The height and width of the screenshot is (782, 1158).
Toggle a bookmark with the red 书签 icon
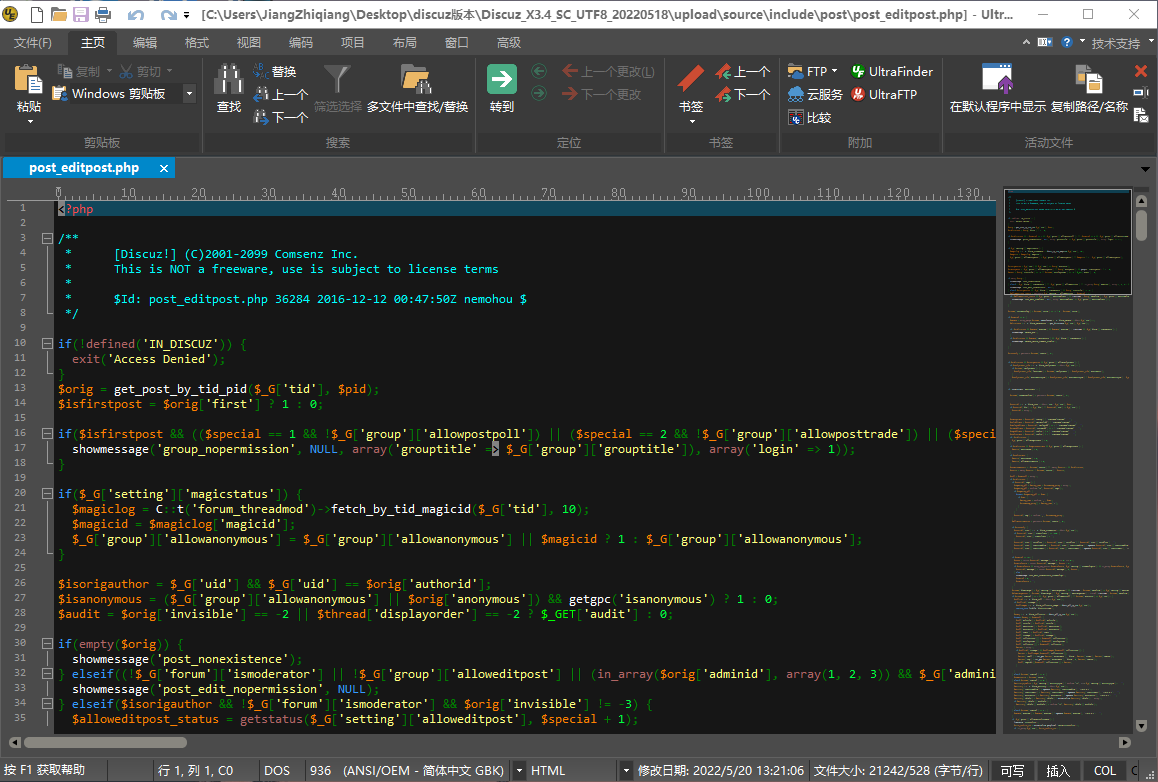click(691, 79)
